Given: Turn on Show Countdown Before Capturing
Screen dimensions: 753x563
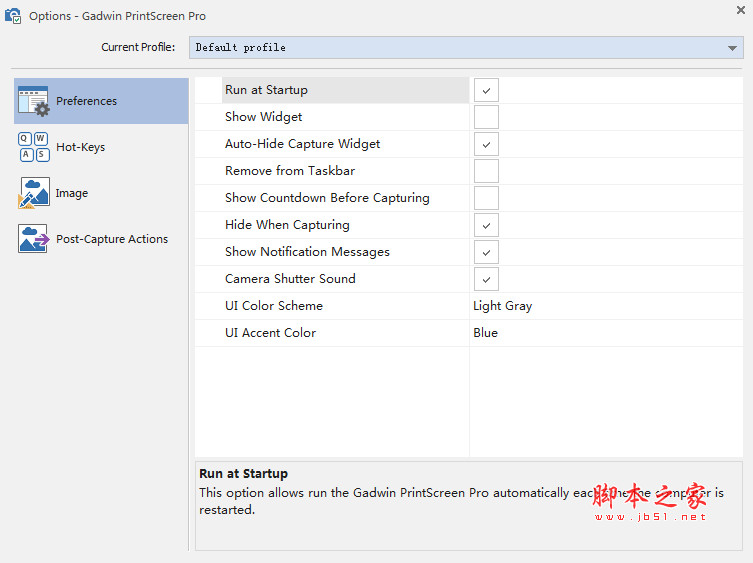Looking at the screenshot, I should 486,198.
